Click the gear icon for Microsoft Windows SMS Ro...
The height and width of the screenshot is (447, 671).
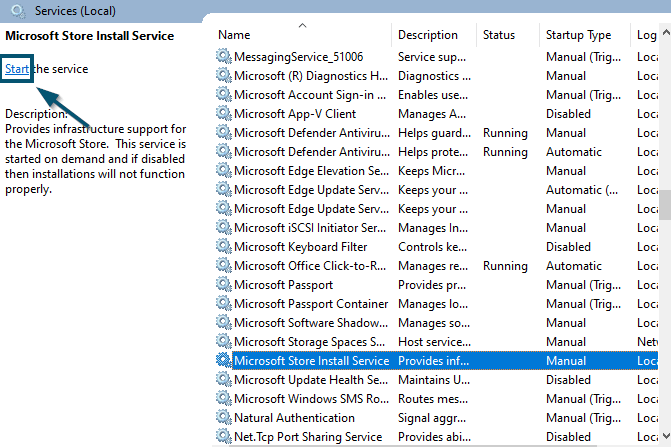[x=223, y=399]
